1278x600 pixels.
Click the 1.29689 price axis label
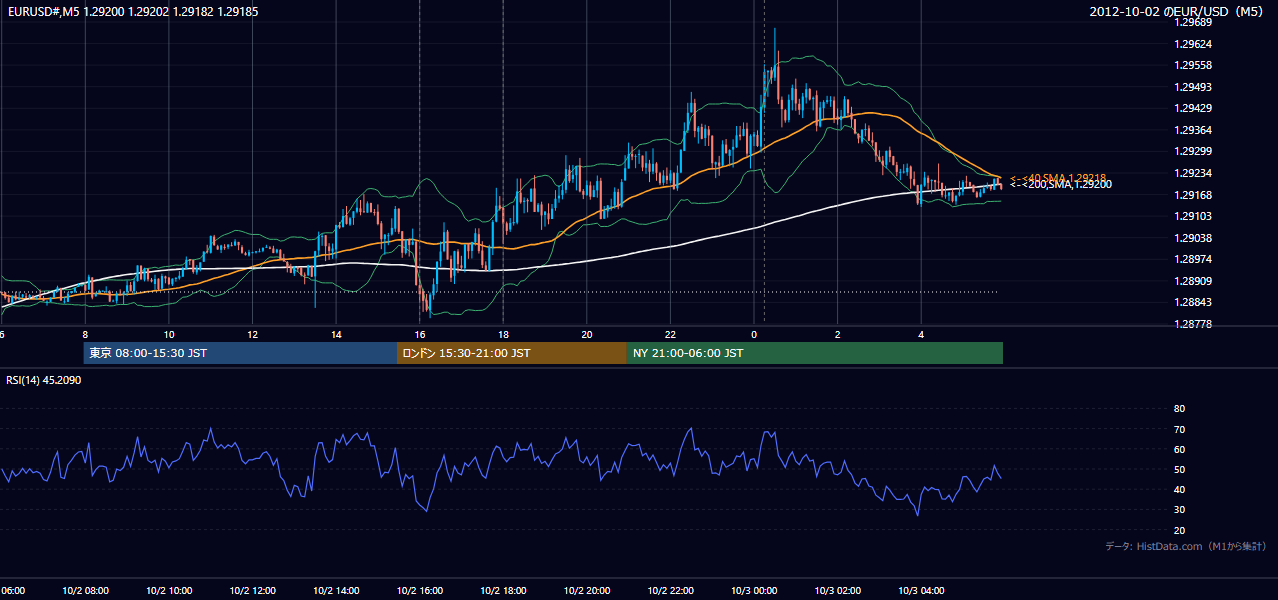[x=1194, y=22]
